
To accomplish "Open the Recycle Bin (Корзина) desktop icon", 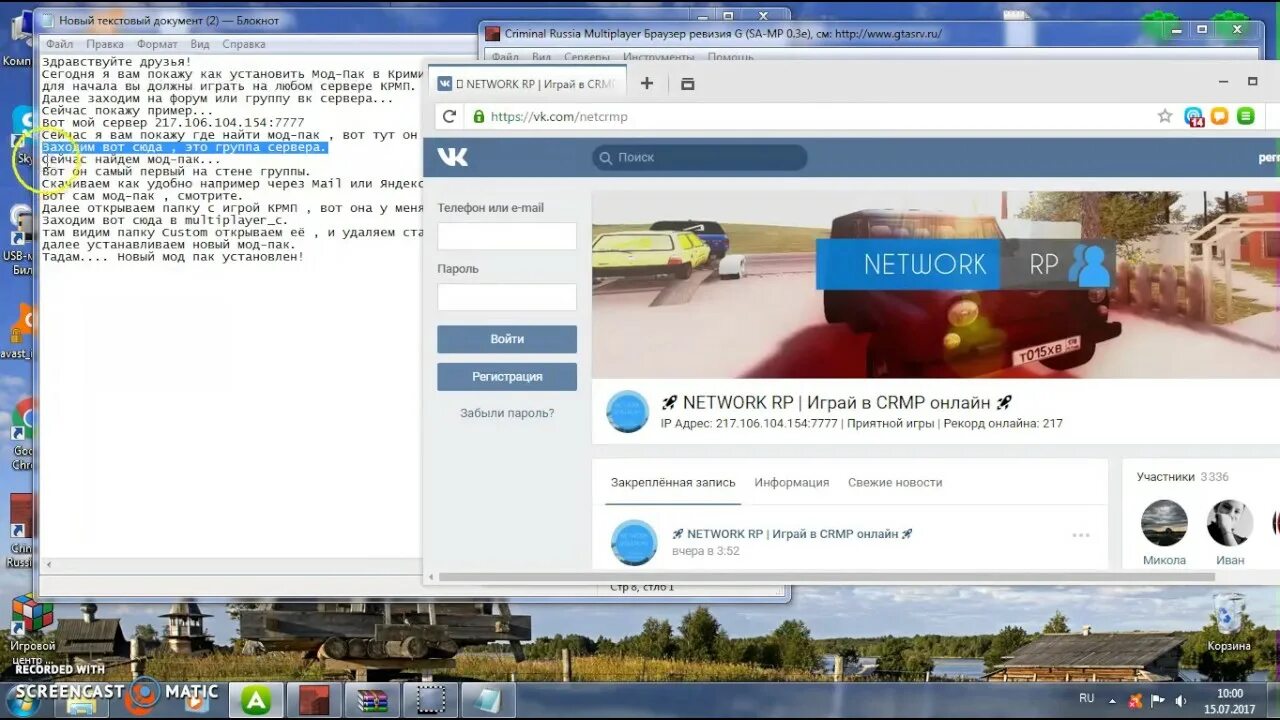I will coord(1229,624).
